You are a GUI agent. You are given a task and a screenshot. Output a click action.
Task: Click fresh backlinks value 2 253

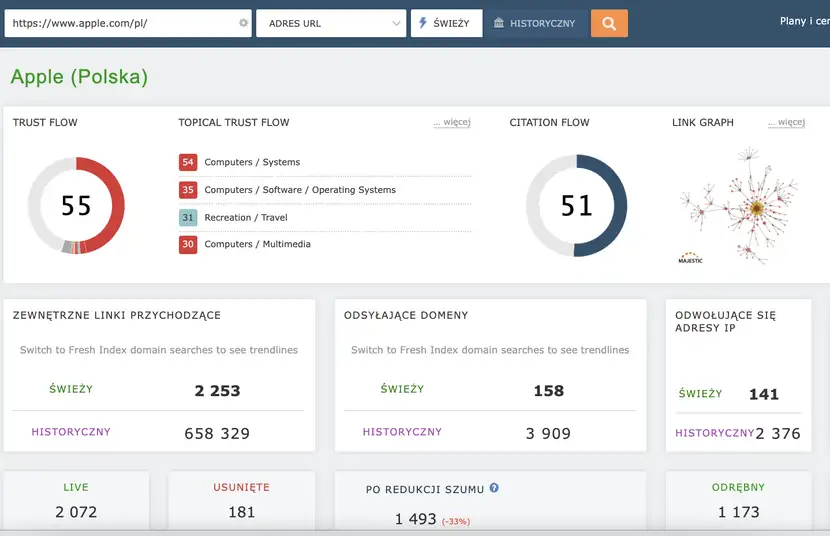pos(217,390)
